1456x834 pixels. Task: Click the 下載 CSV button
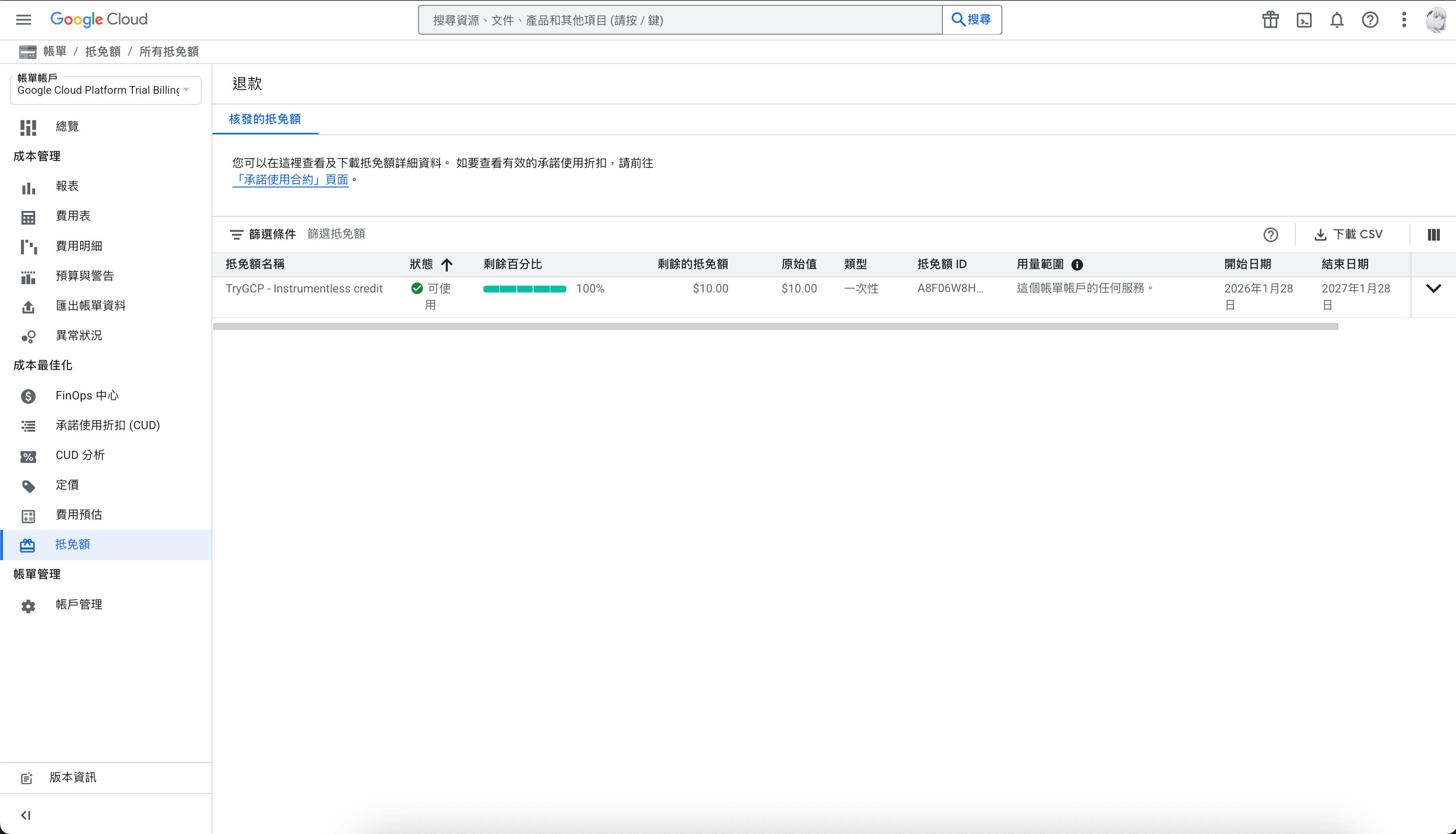(x=1348, y=235)
